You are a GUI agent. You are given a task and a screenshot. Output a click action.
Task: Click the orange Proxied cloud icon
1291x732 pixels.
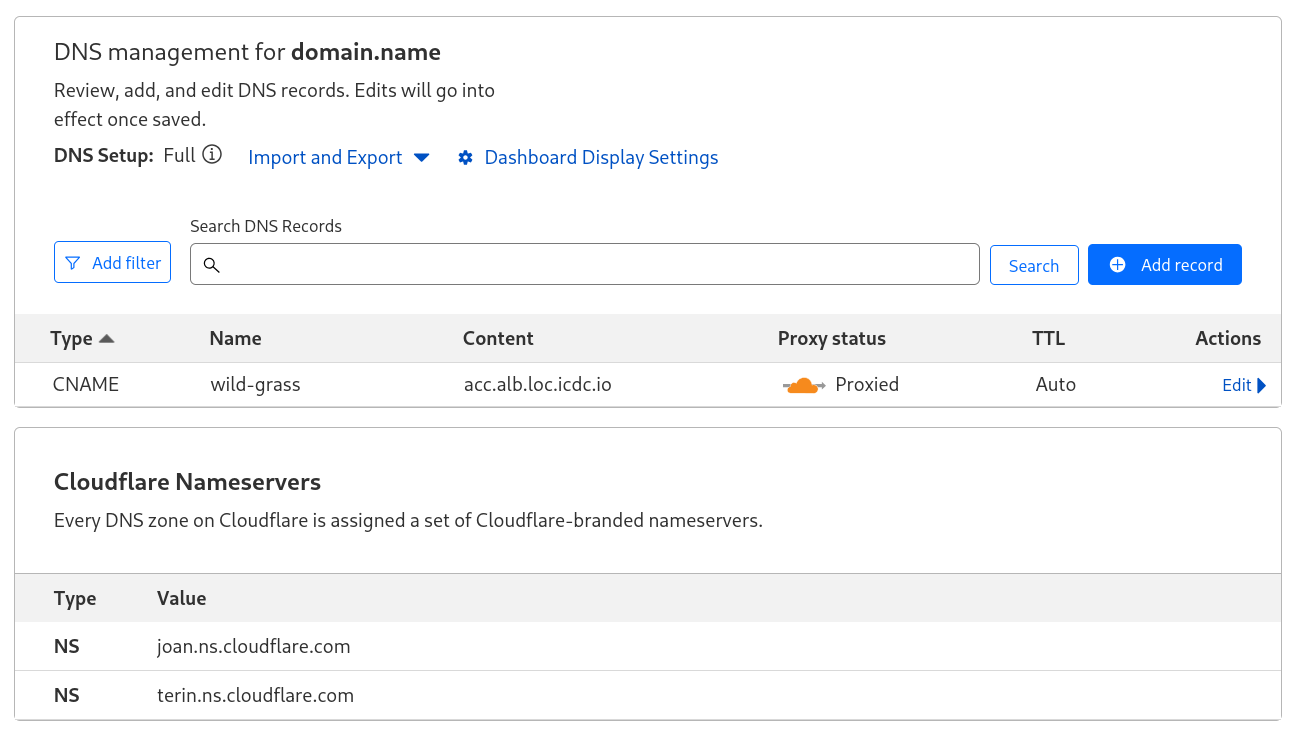coord(803,385)
